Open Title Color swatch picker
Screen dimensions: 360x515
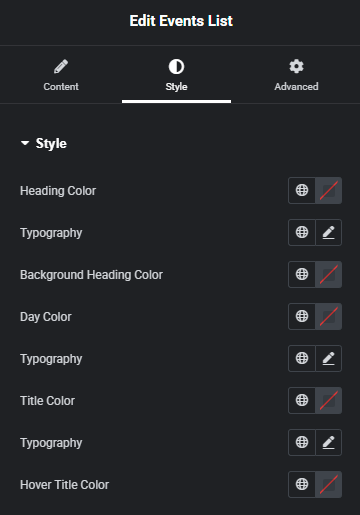[x=328, y=400]
